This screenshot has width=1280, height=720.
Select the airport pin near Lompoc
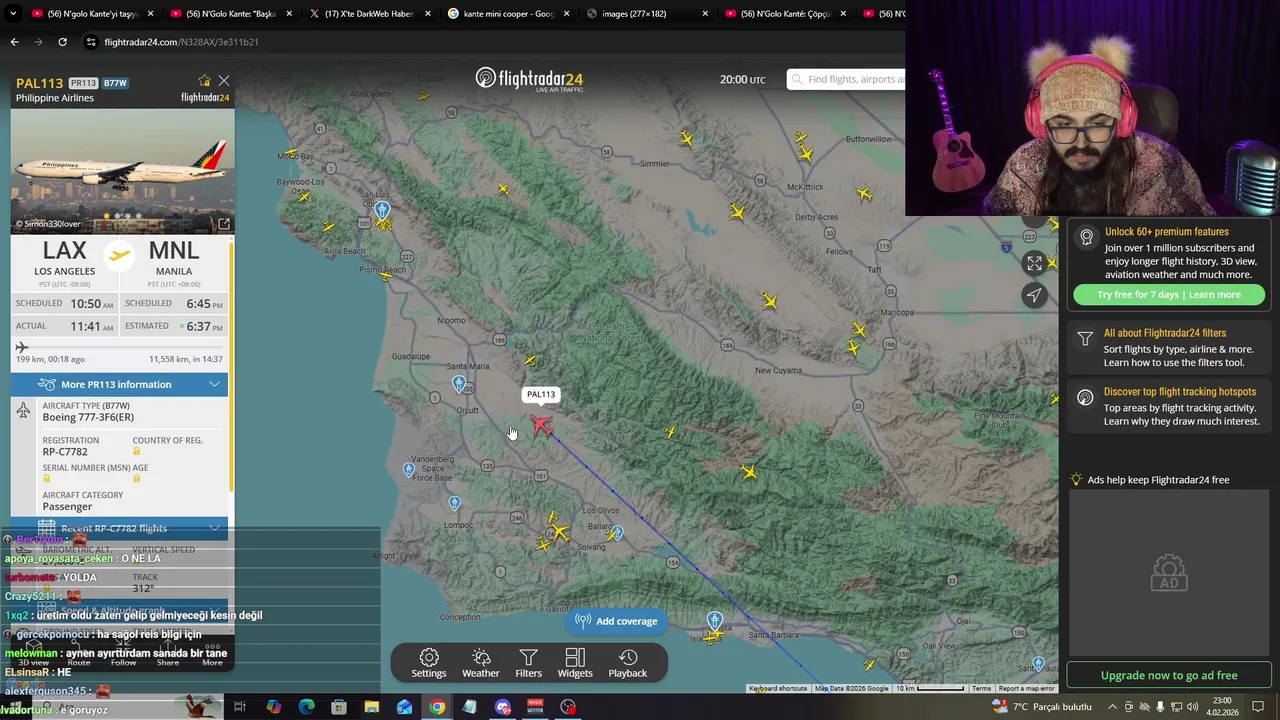(x=455, y=503)
